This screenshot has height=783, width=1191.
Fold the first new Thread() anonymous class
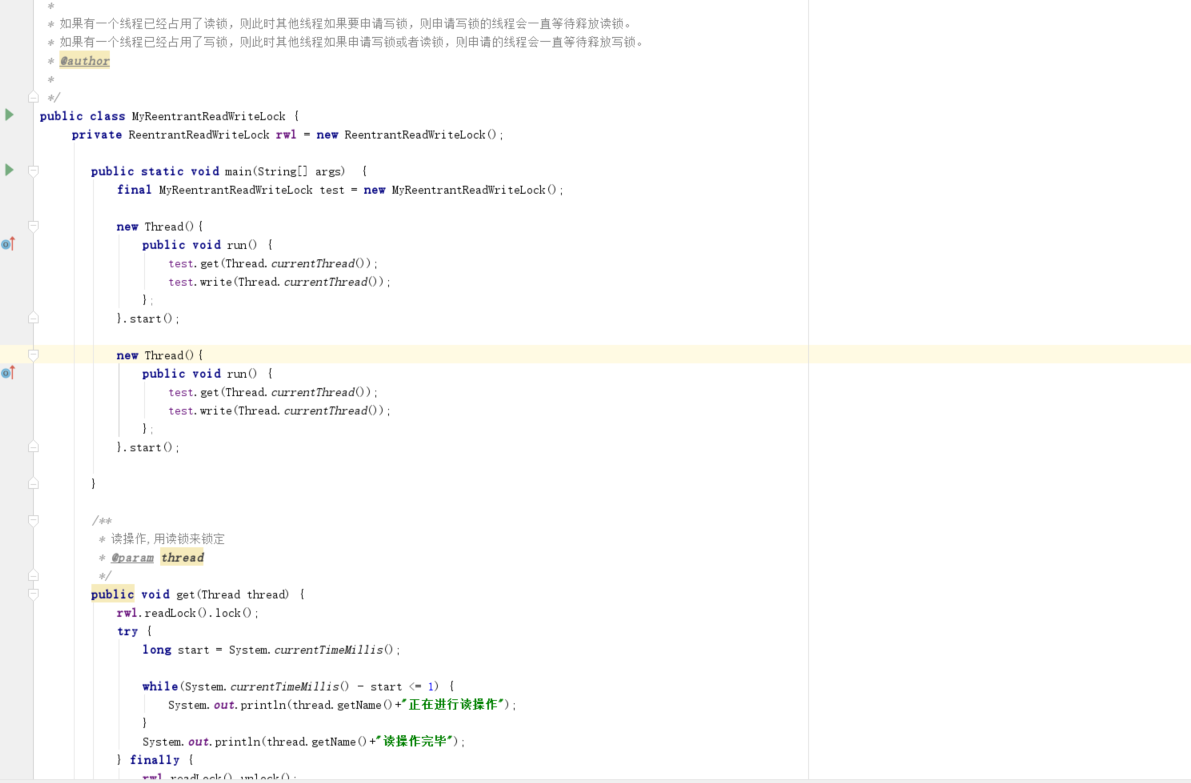click(x=33, y=226)
